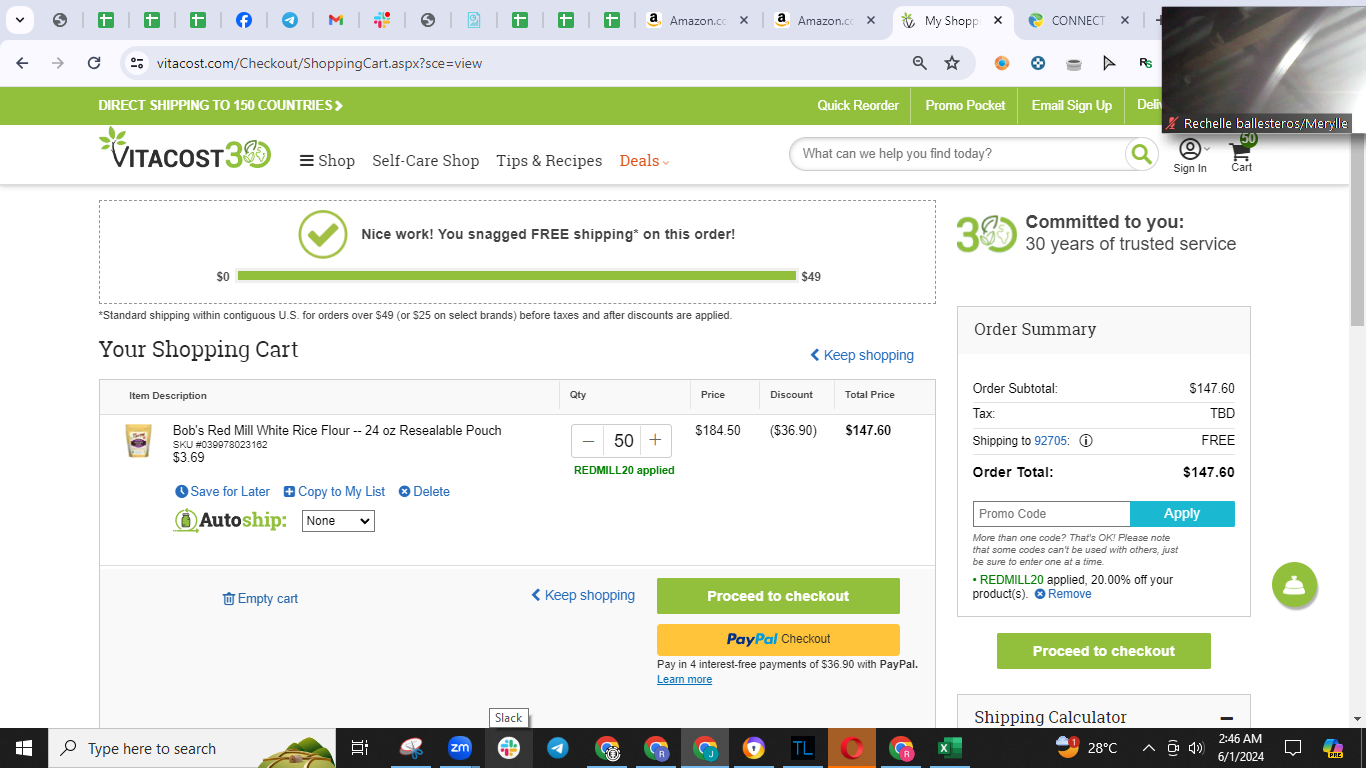This screenshot has height=768, width=1366.
Task: Collapse the Shipping Calculator section
Action: (x=1226, y=718)
